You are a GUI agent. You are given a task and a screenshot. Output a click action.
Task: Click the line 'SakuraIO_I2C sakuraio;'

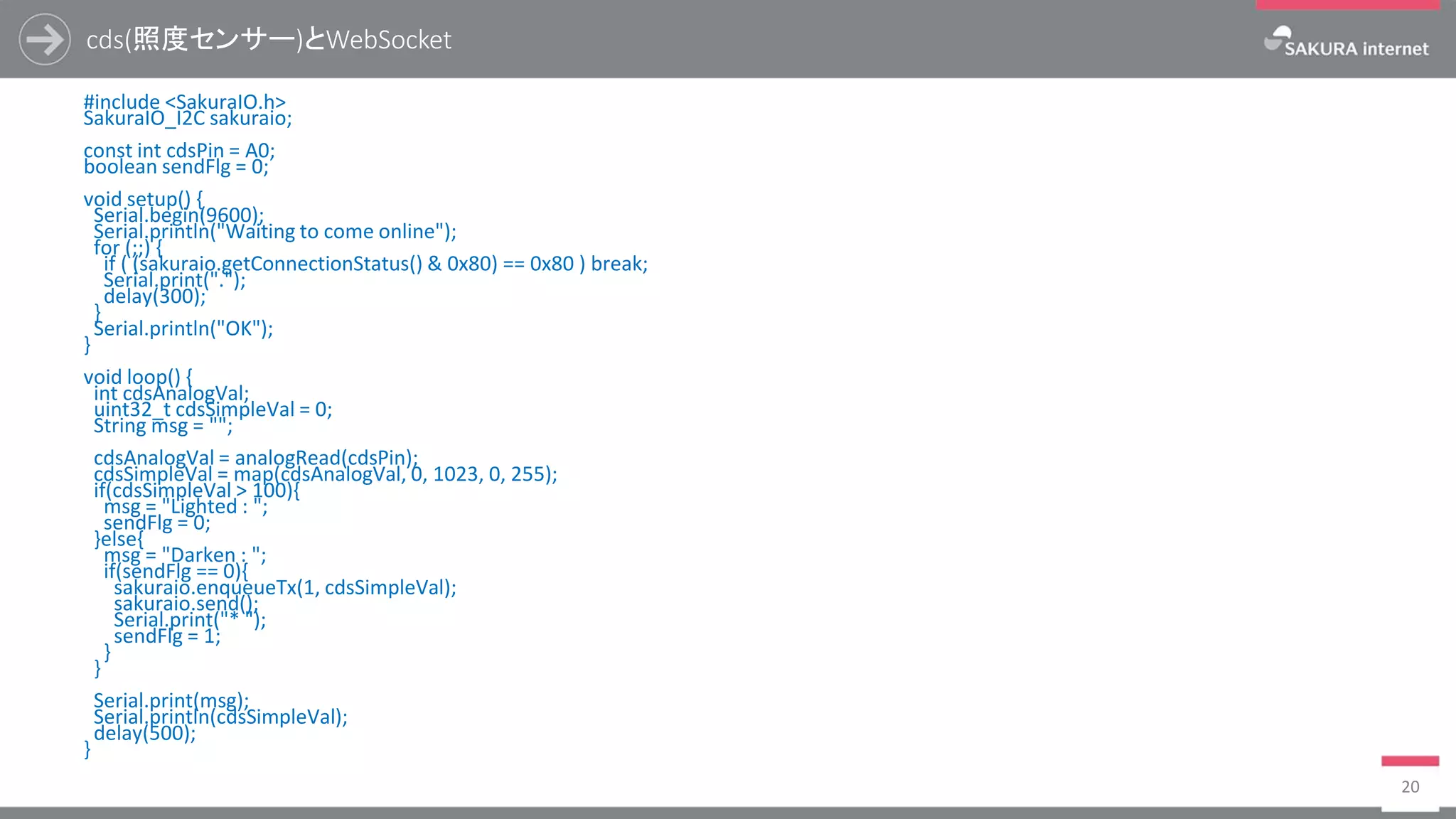pos(188,118)
